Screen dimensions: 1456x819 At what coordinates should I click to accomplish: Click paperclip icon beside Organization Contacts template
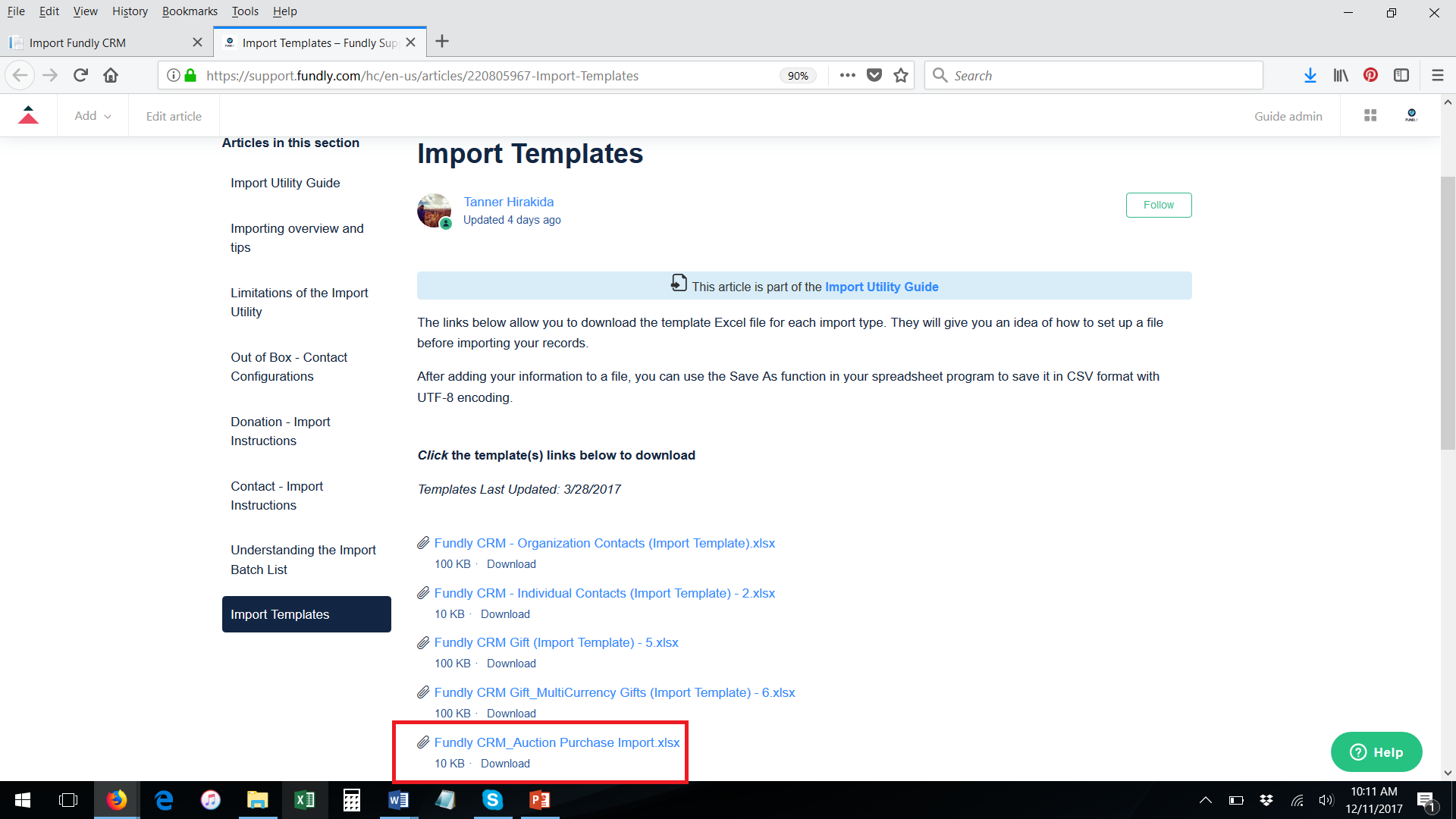(x=423, y=543)
